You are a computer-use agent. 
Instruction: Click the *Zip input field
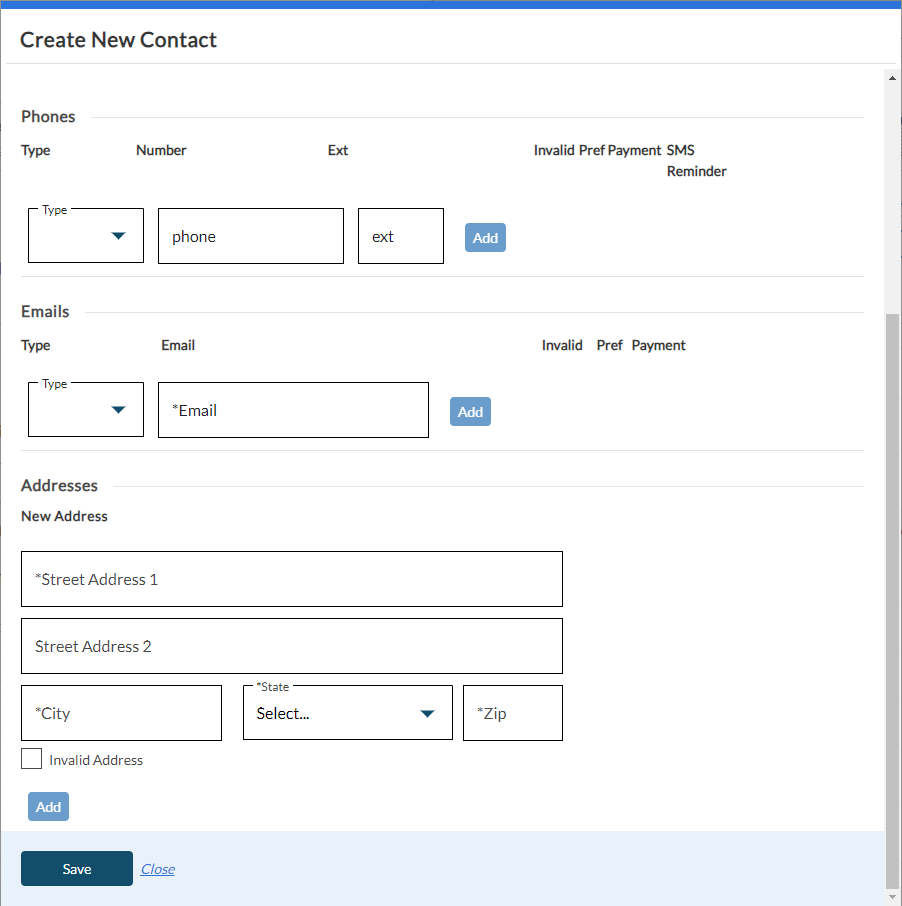point(512,713)
